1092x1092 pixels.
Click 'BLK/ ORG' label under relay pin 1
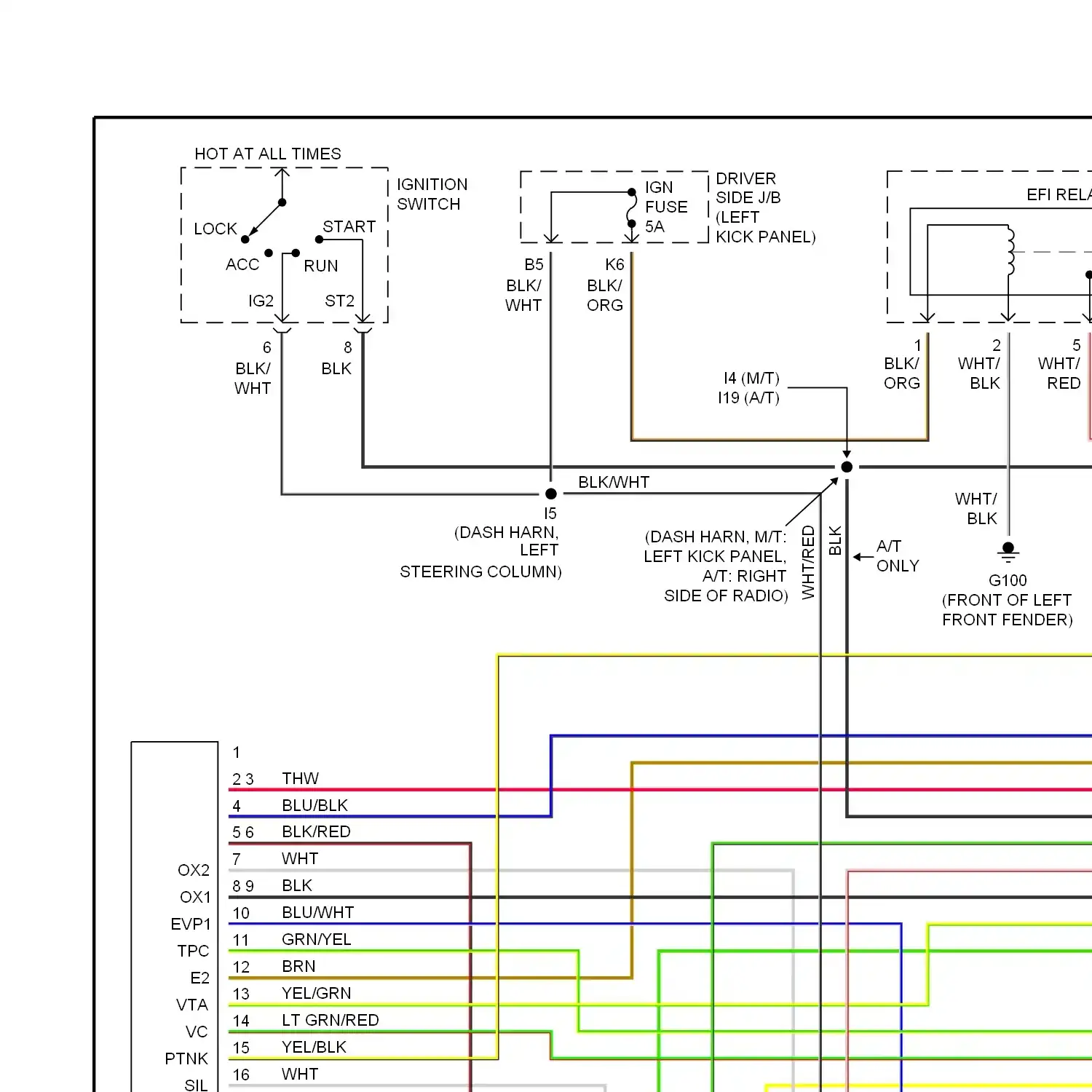pos(902,373)
